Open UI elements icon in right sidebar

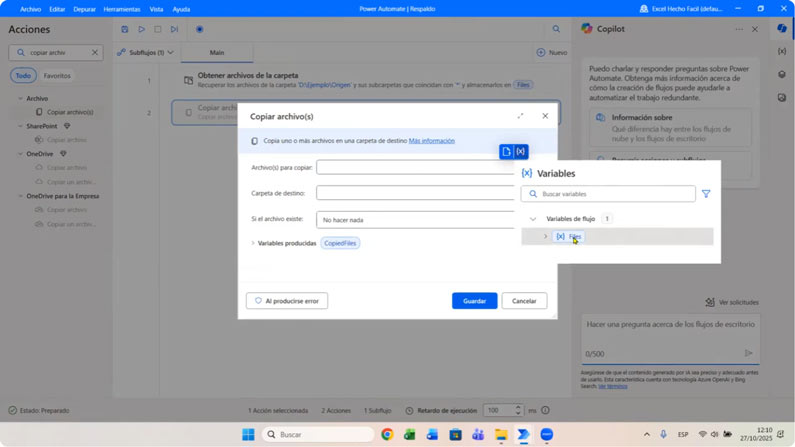pos(782,74)
